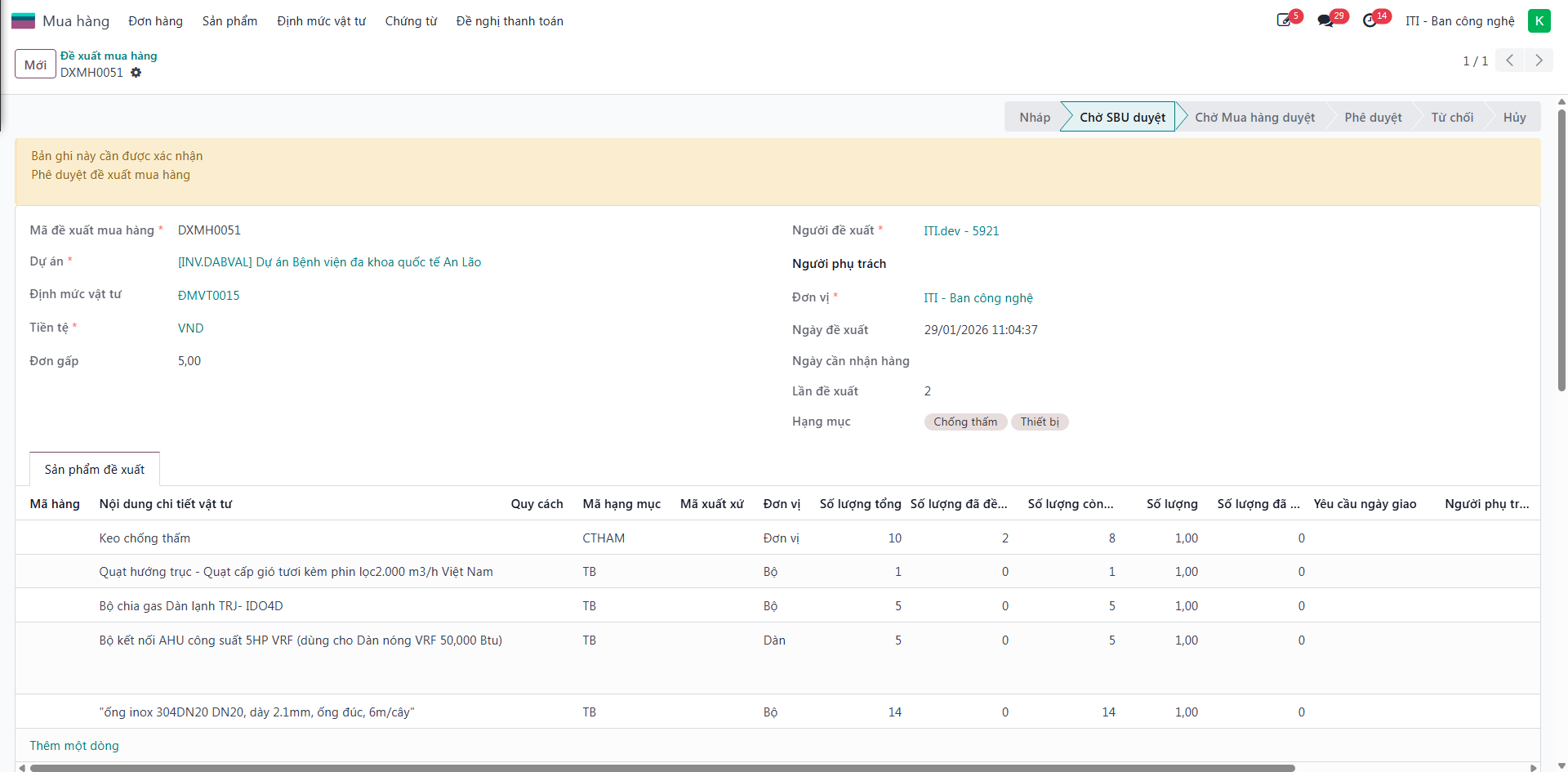Select the ống inox 304DN20 row

pos(777,712)
